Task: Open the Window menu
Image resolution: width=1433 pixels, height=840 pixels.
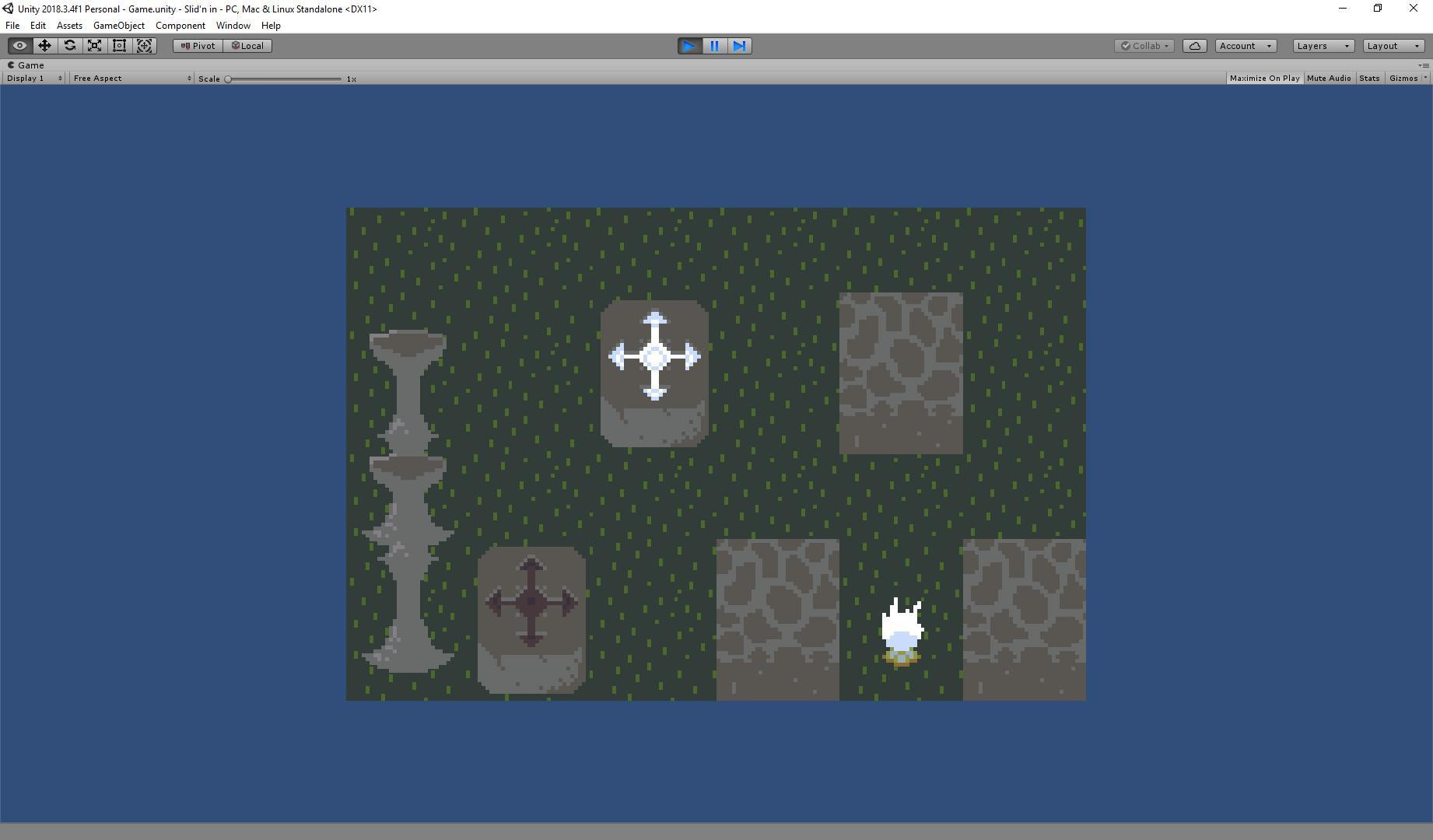Action: point(233,26)
